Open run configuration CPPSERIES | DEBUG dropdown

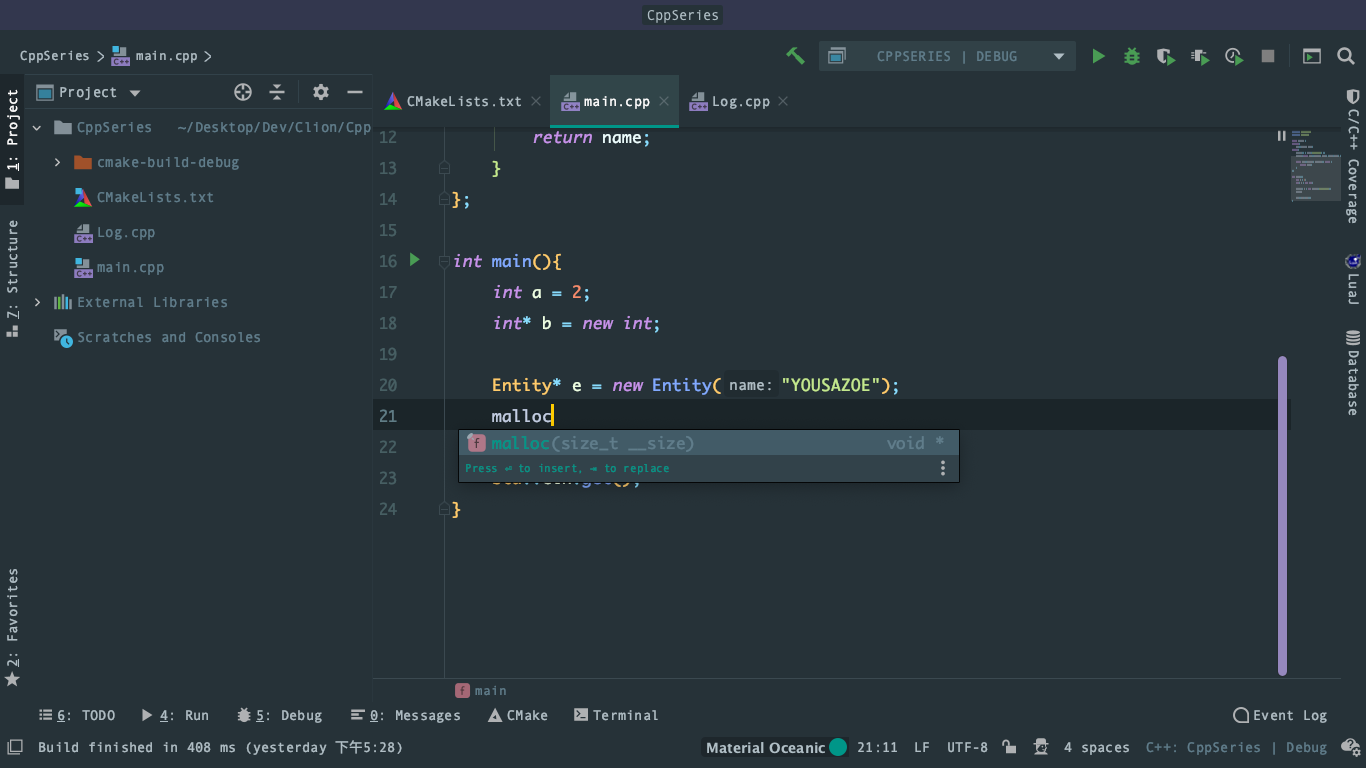pos(947,56)
